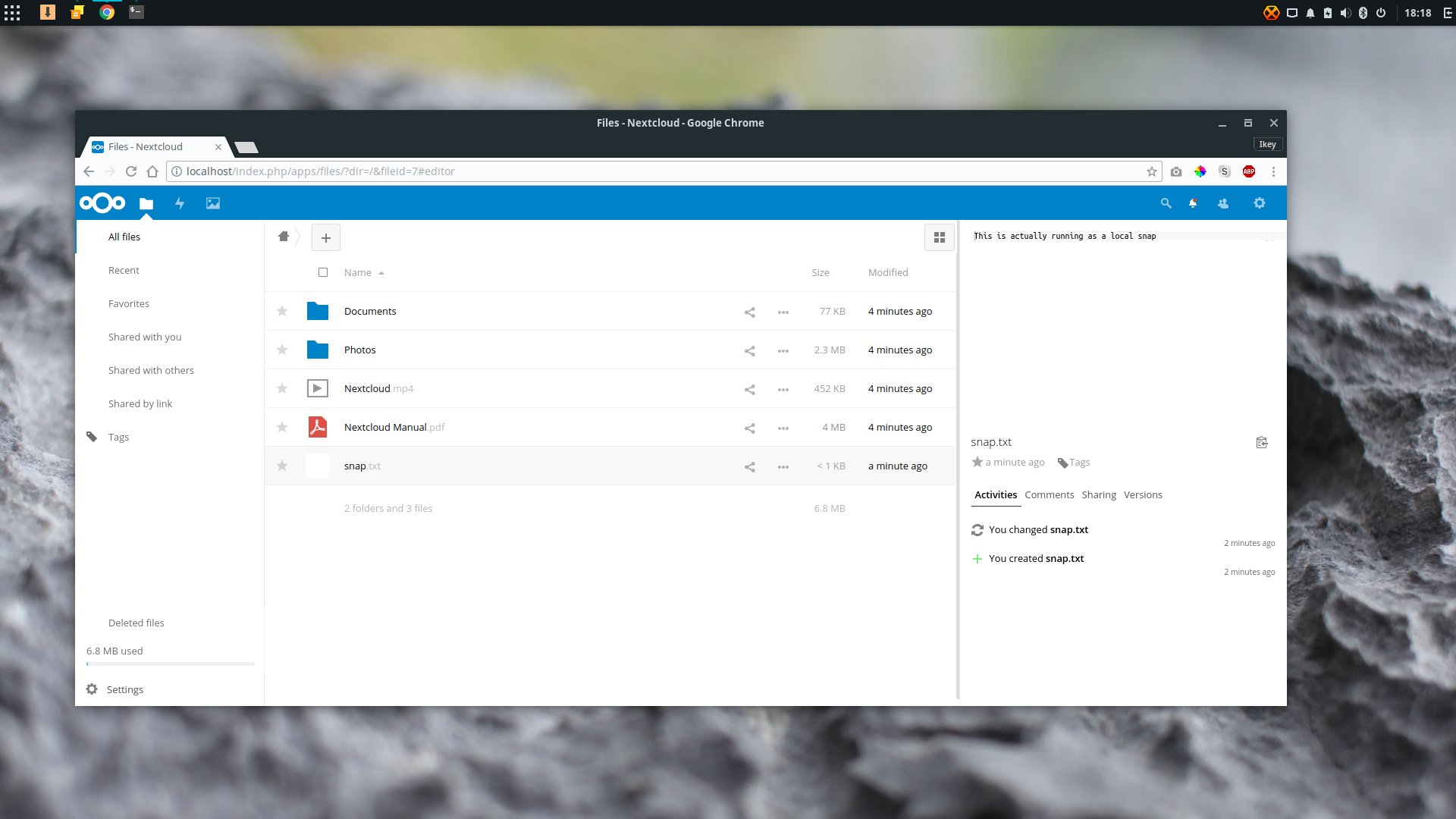Favorite the Photos folder
This screenshot has height=819, width=1456.
(282, 350)
